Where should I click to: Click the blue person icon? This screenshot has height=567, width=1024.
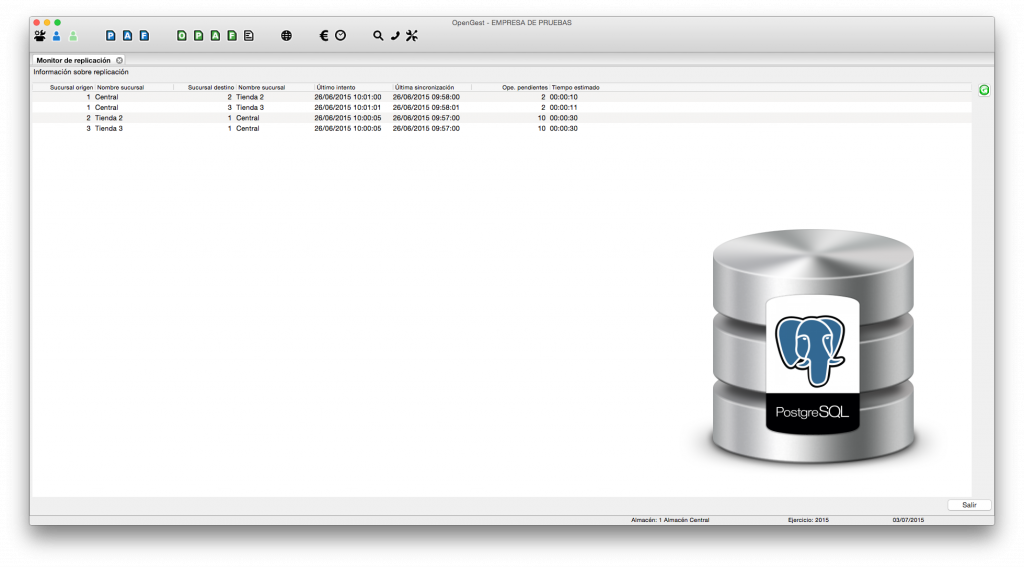coord(57,36)
